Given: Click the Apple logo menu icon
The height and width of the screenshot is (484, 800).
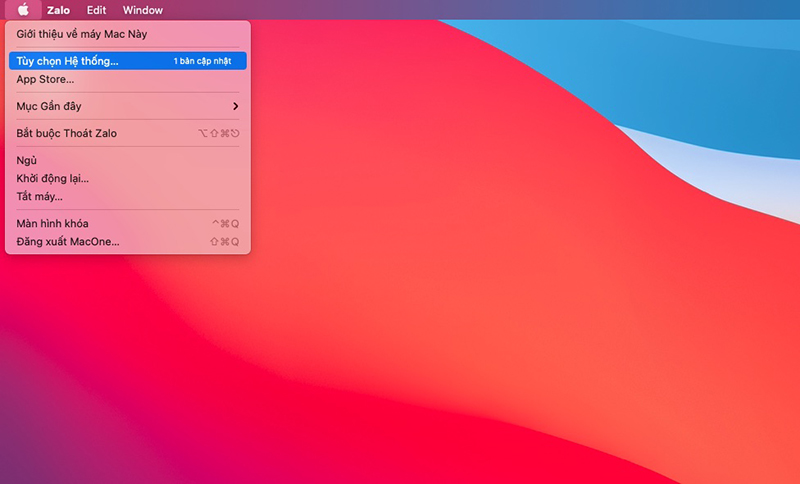Looking at the screenshot, I should 23,10.
